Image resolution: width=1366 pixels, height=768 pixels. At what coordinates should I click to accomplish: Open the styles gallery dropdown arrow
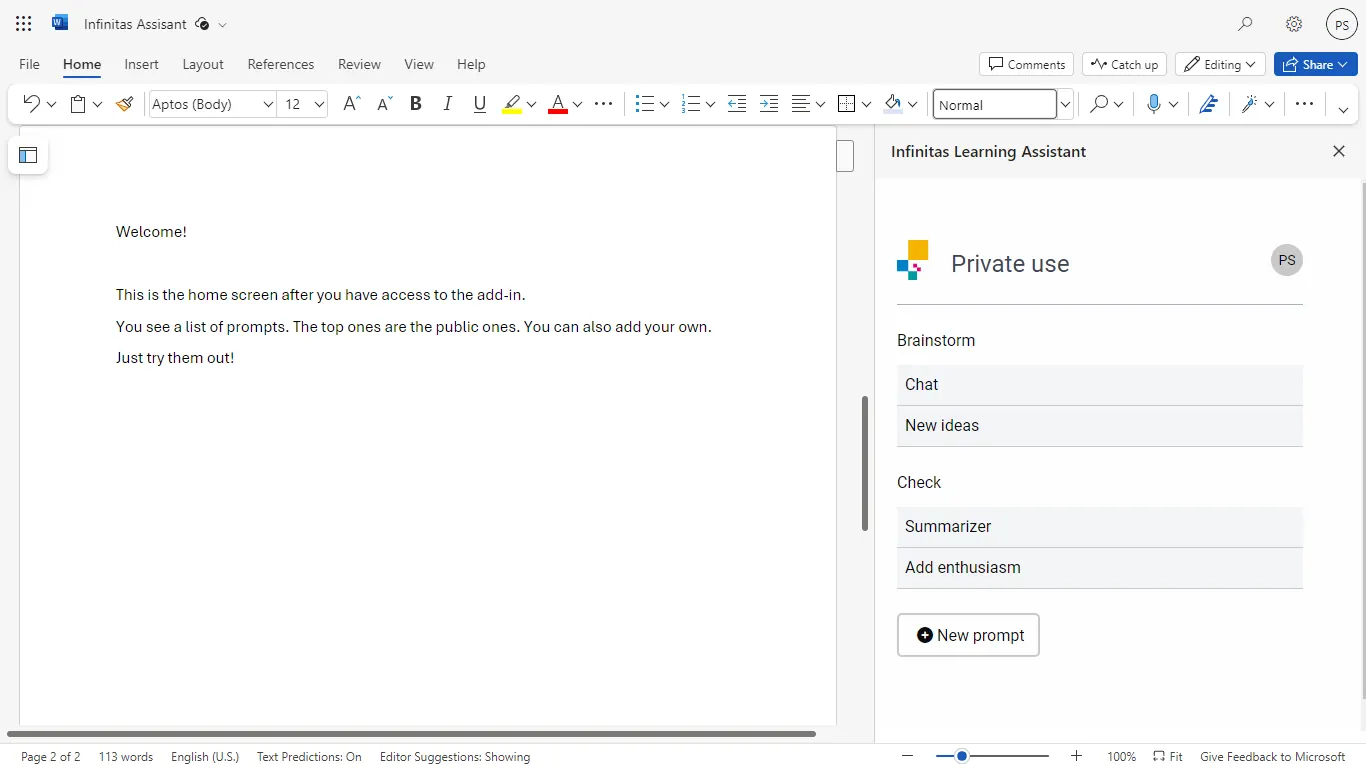1065,104
